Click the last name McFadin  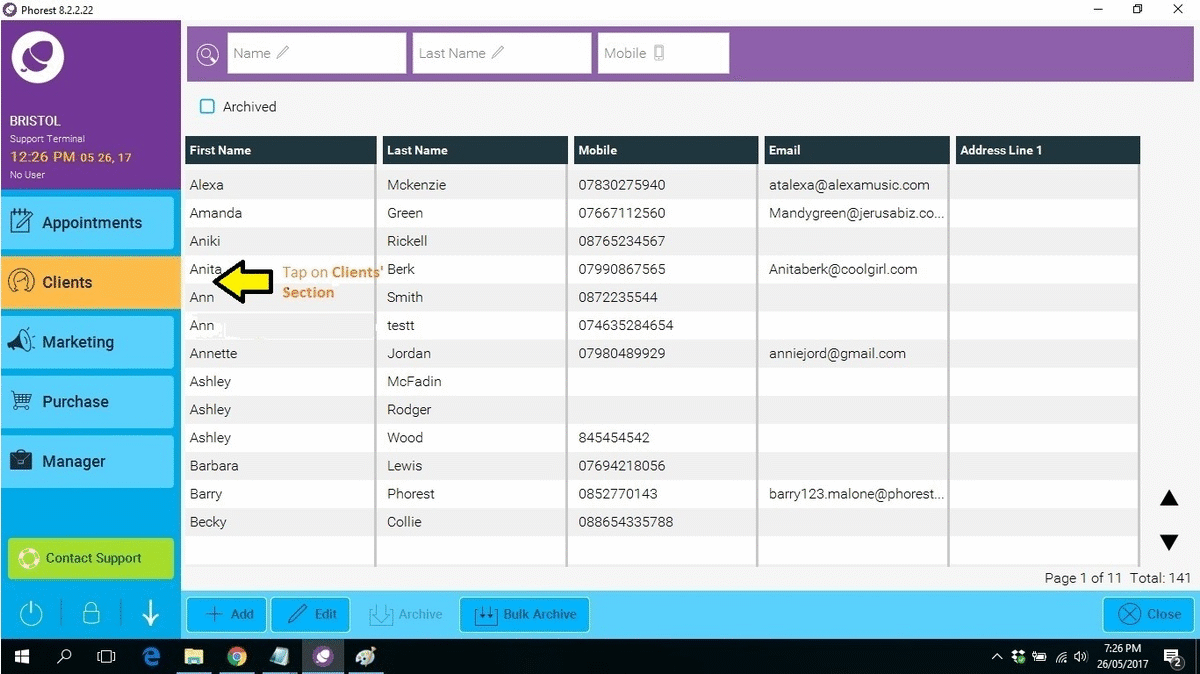coord(414,381)
